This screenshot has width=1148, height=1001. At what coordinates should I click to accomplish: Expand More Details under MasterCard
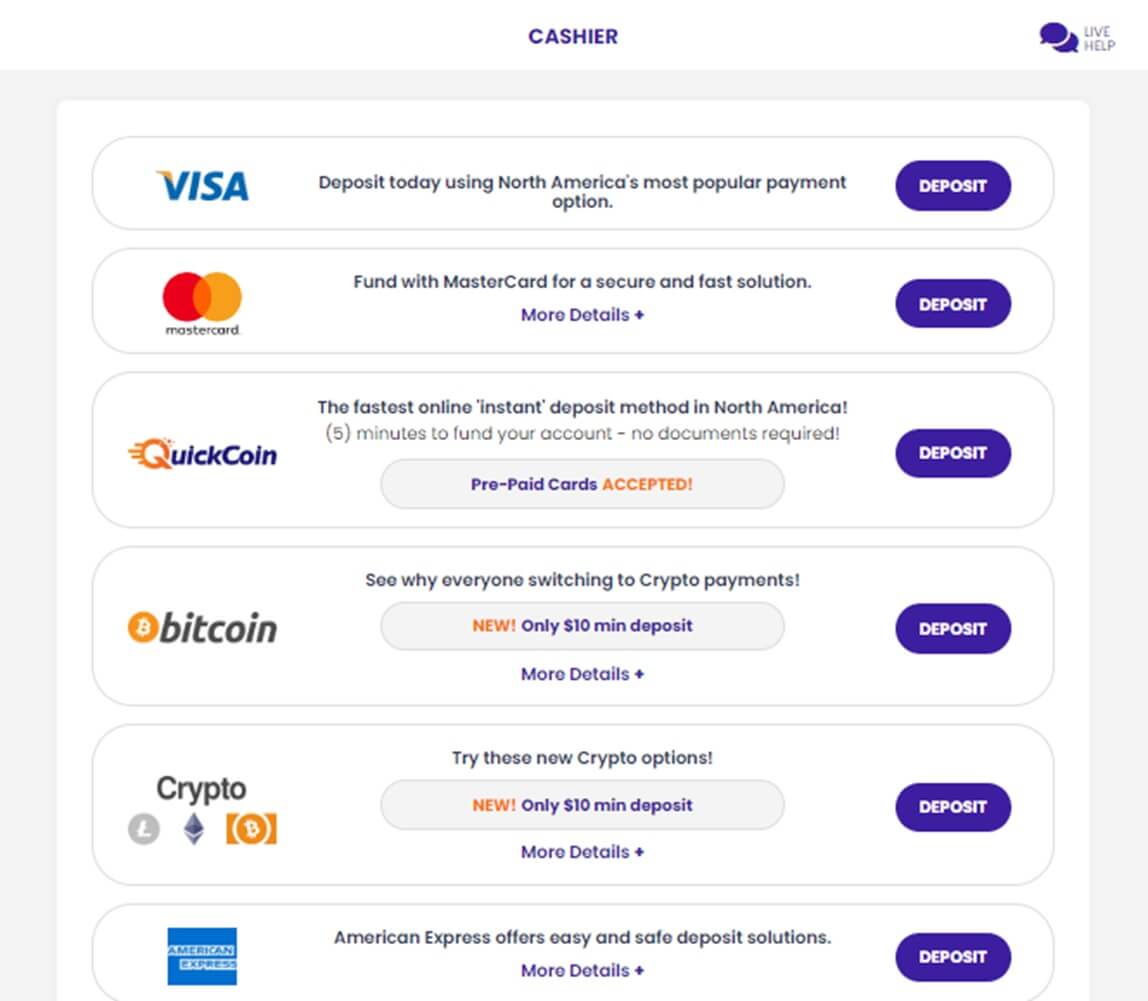click(x=582, y=315)
